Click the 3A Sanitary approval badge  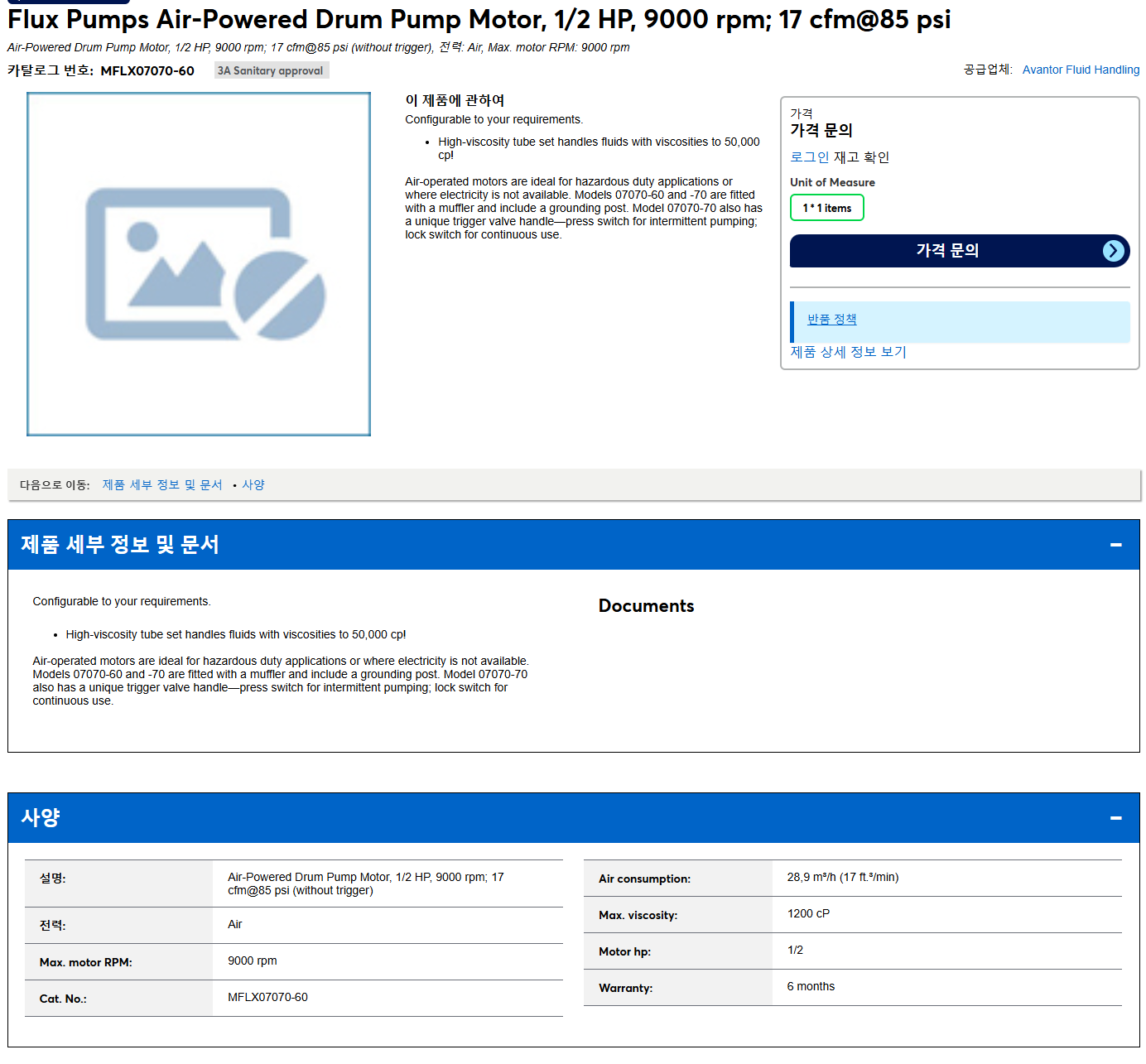click(x=271, y=70)
